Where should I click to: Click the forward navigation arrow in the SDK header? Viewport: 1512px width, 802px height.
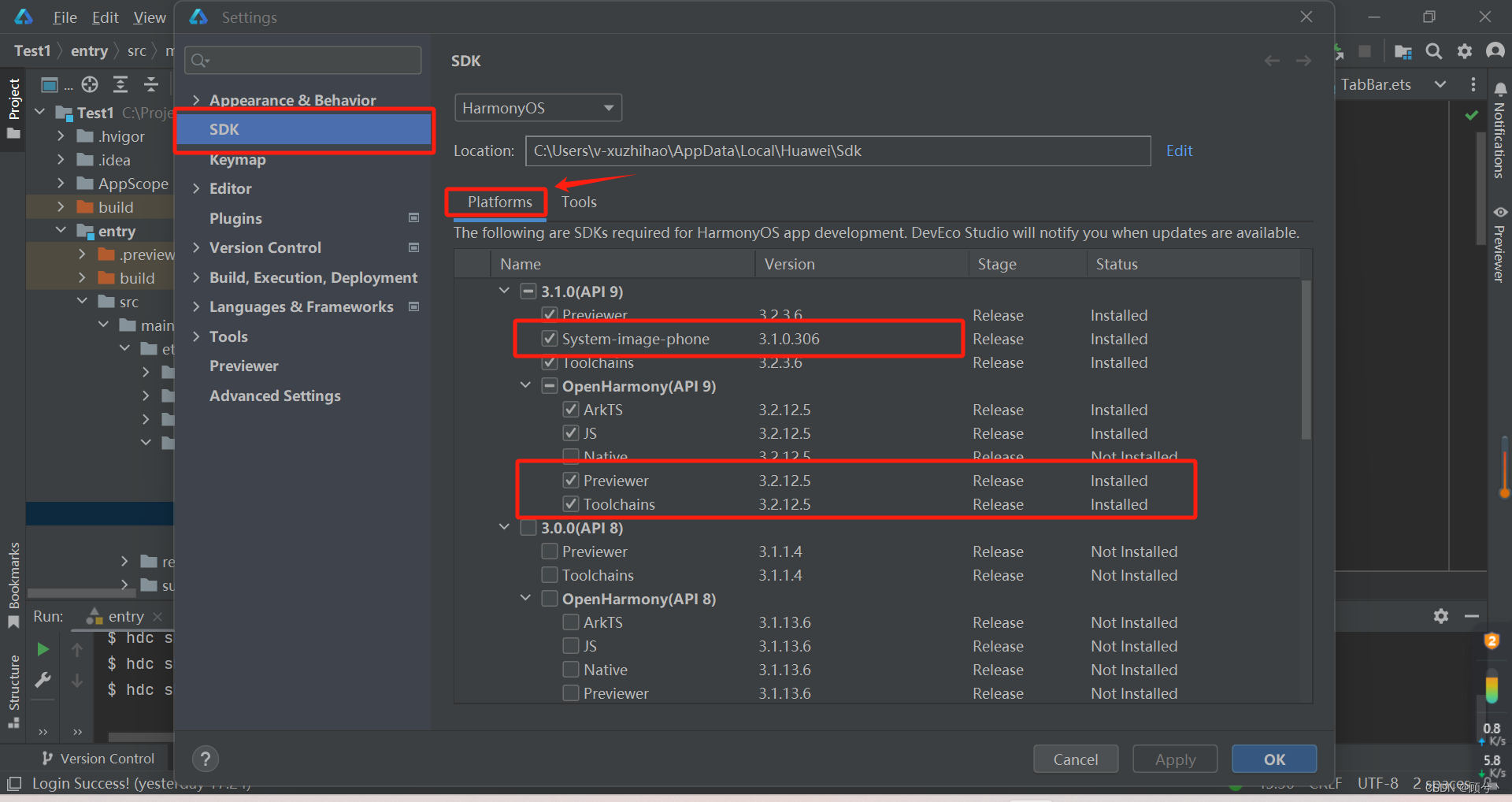click(1303, 61)
